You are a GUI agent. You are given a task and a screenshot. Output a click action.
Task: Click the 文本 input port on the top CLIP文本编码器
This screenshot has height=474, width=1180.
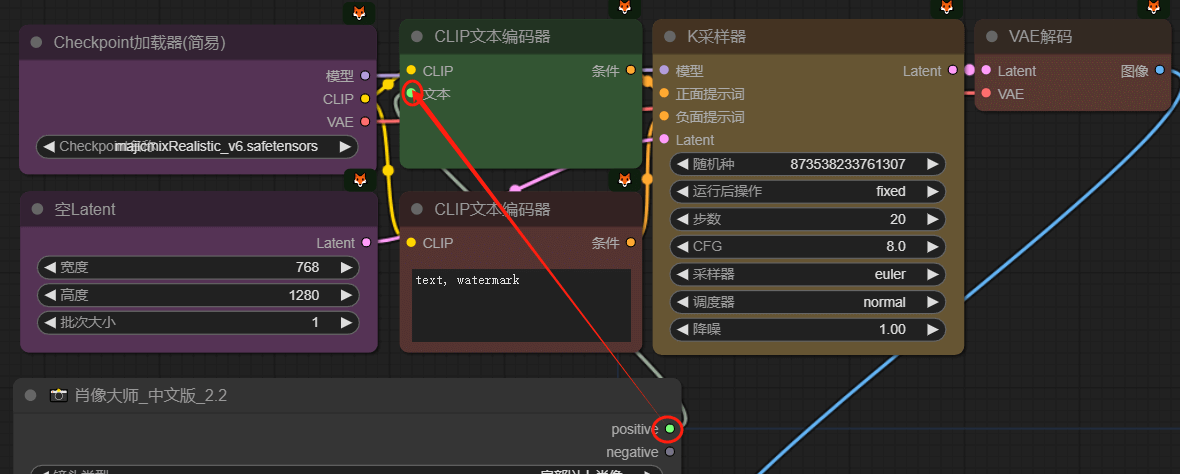click(411, 94)
